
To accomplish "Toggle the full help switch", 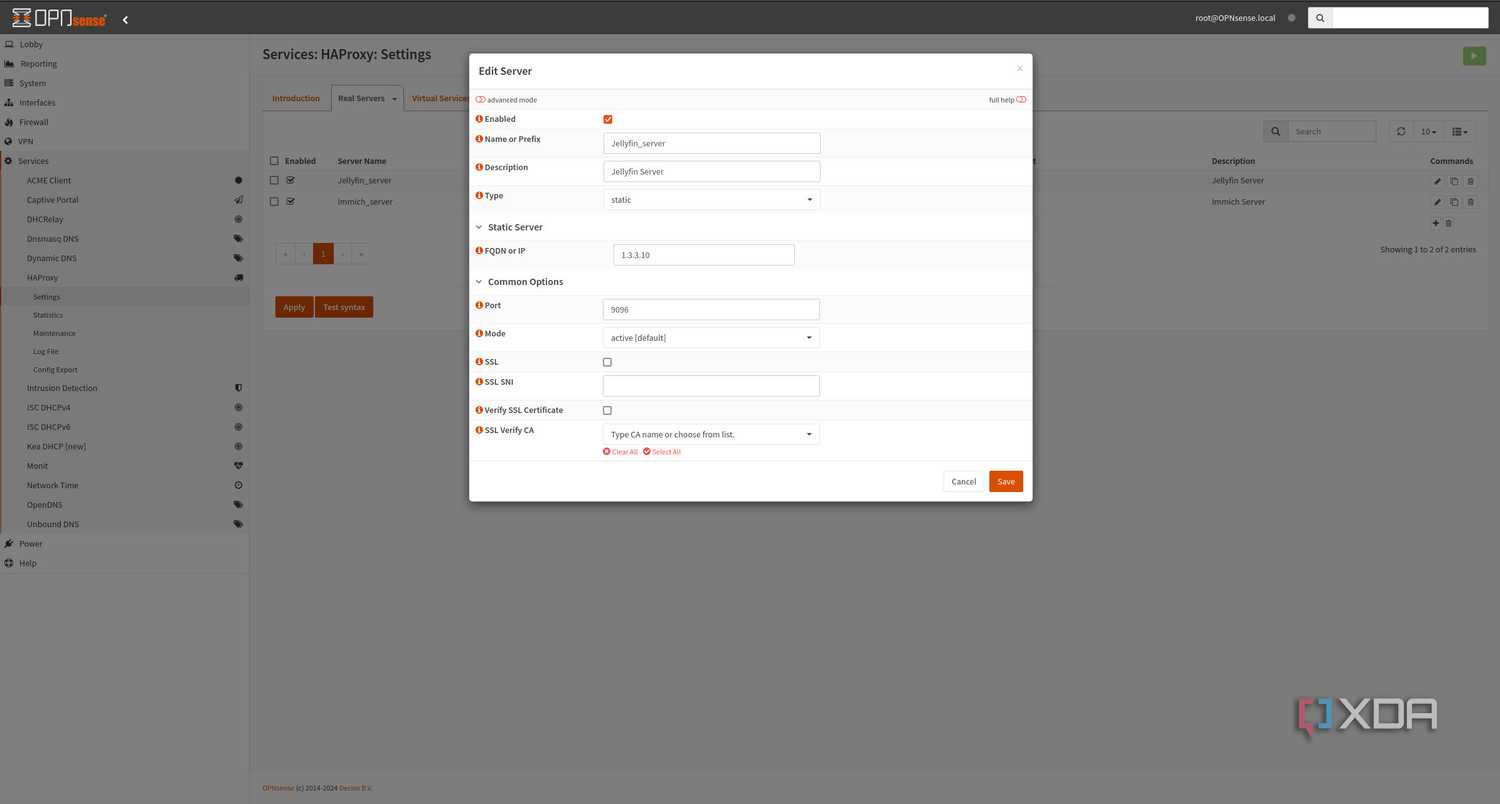I will coord(1021,100).
